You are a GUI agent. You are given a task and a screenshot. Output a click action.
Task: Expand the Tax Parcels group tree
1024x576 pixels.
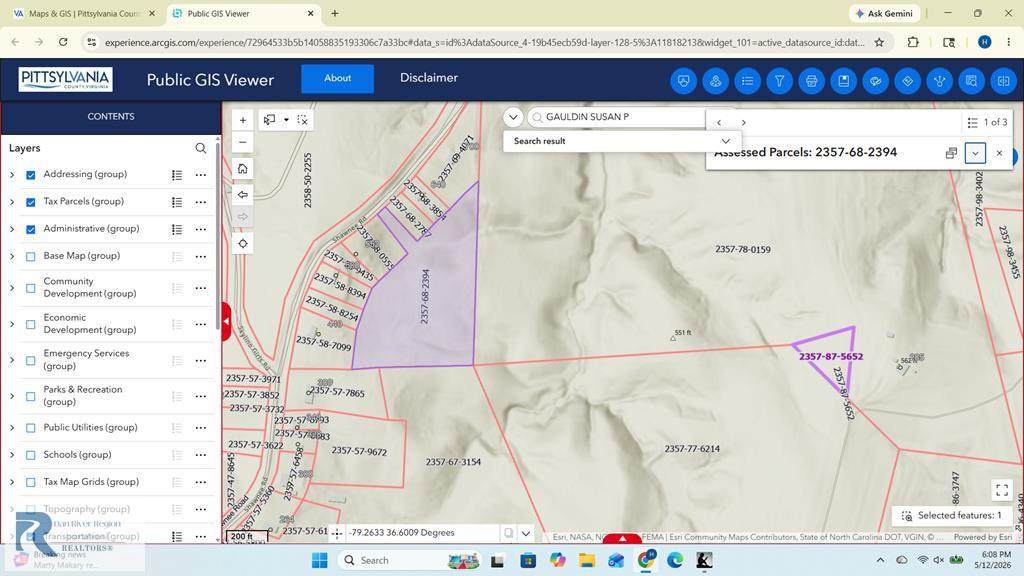(12, 202)
